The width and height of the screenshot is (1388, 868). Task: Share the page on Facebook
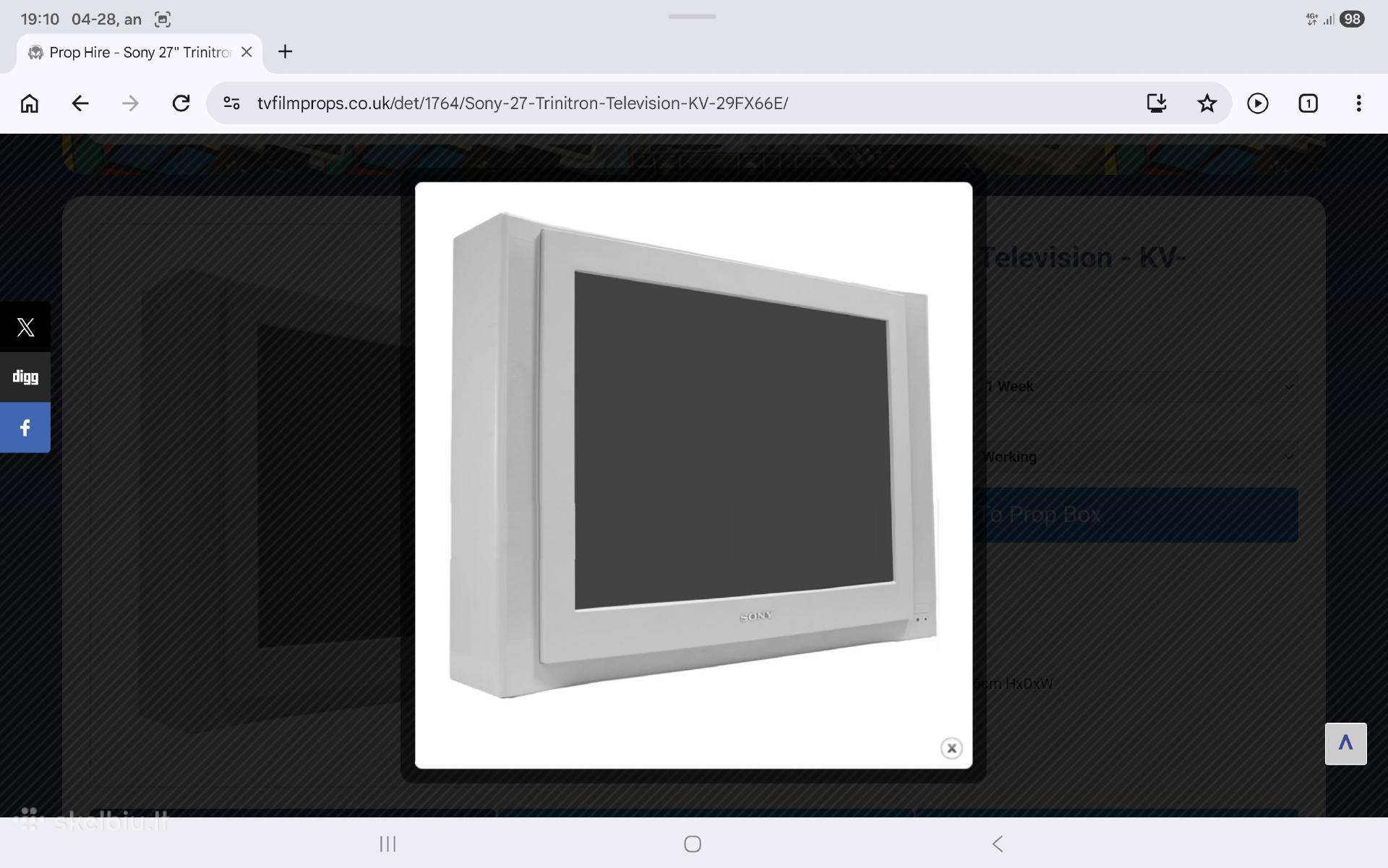point(25,428)
